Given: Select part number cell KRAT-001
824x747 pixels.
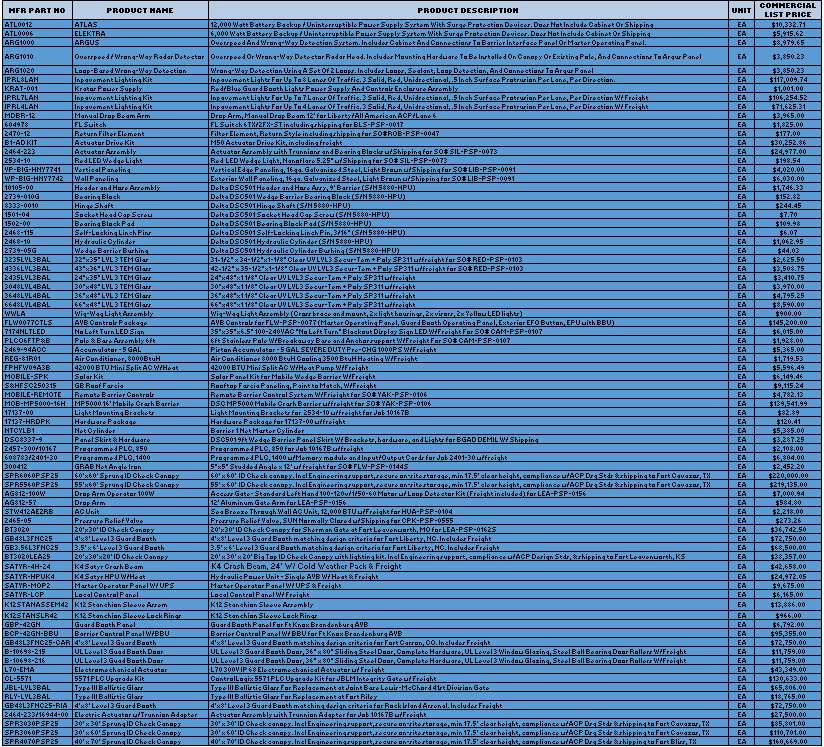Looking at the screenshot, I should [37, 89].
